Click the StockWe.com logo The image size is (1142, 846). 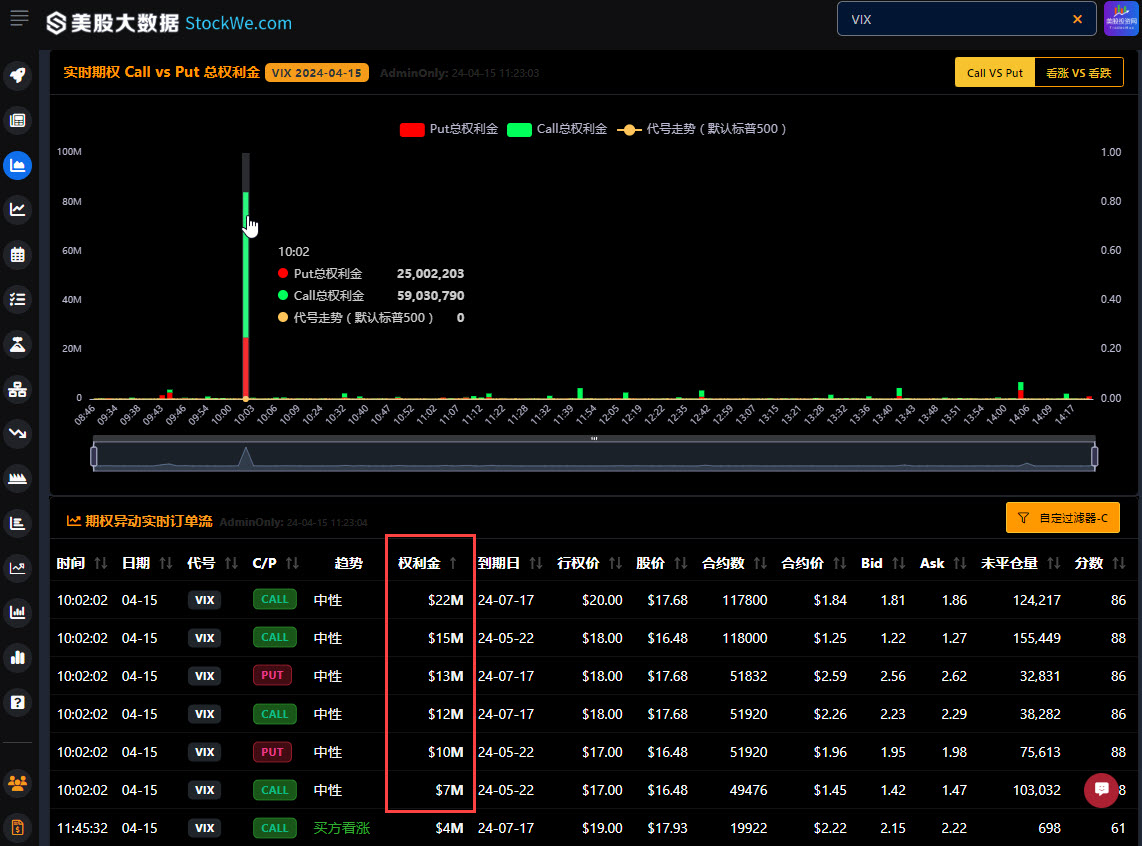169,23
